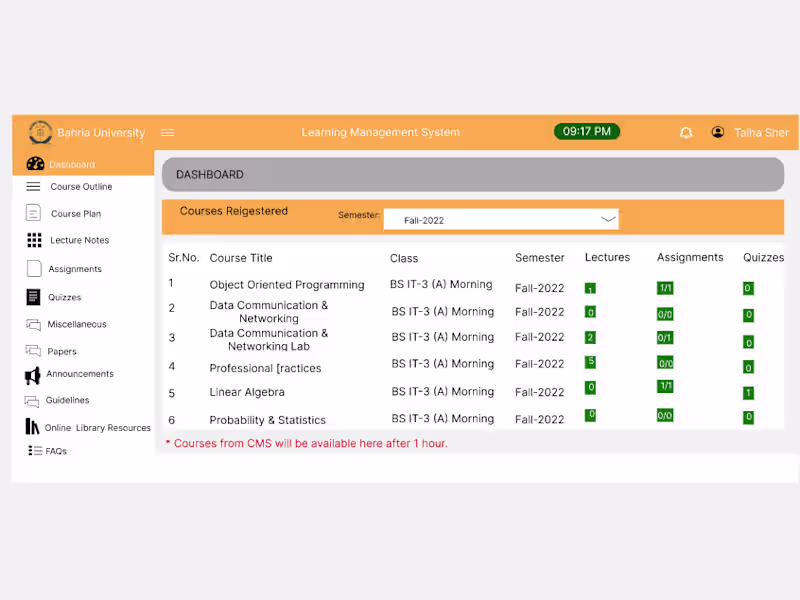
Task: Open Professional Practices lectures badge 5
Action: click(x=590, y=362)
